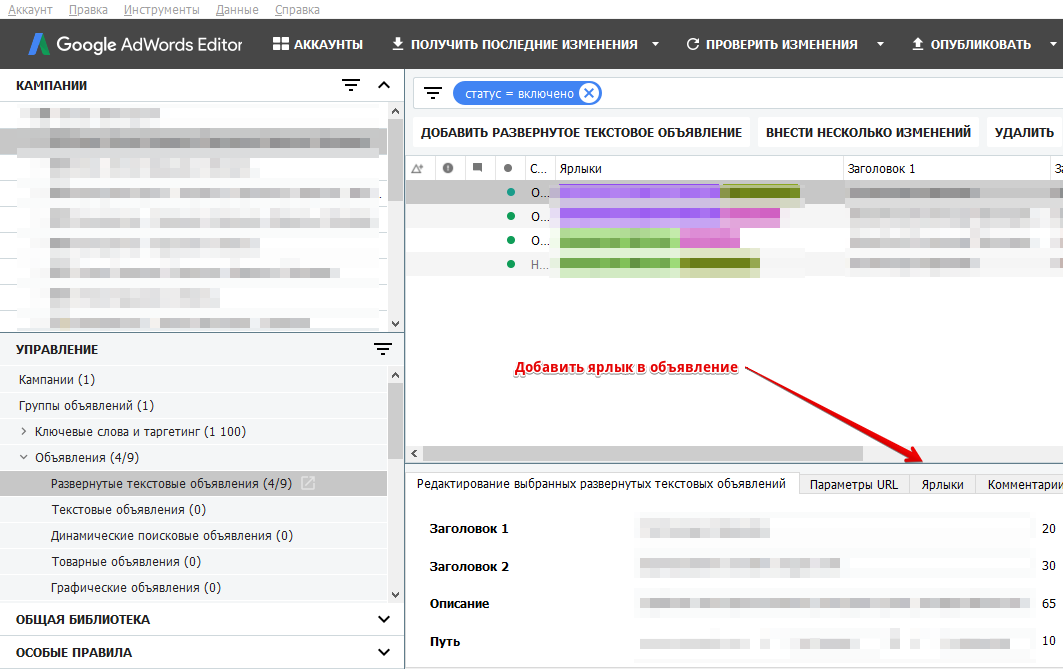Click management tree scrollbar down arrow

tap(396, 595)
